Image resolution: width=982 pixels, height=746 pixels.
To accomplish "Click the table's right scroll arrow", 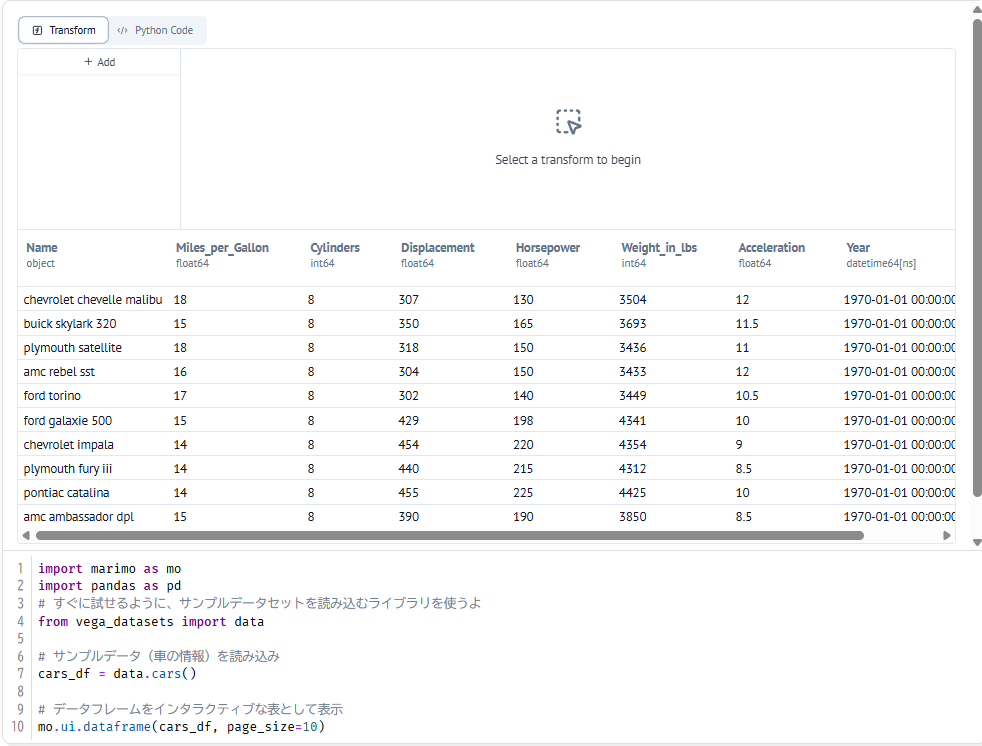I will (x=946, y=536).
